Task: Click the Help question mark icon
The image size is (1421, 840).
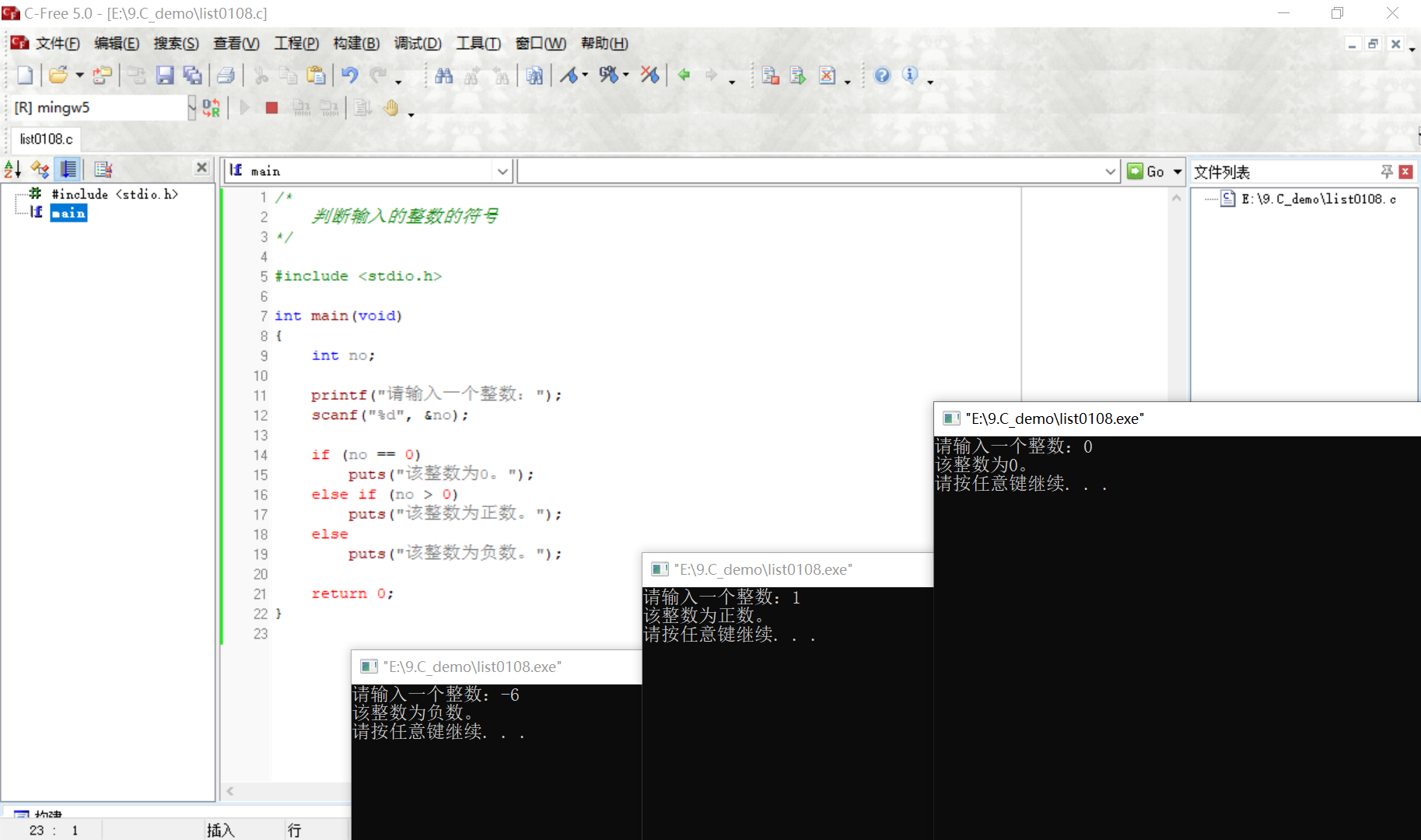Action: 882,75
